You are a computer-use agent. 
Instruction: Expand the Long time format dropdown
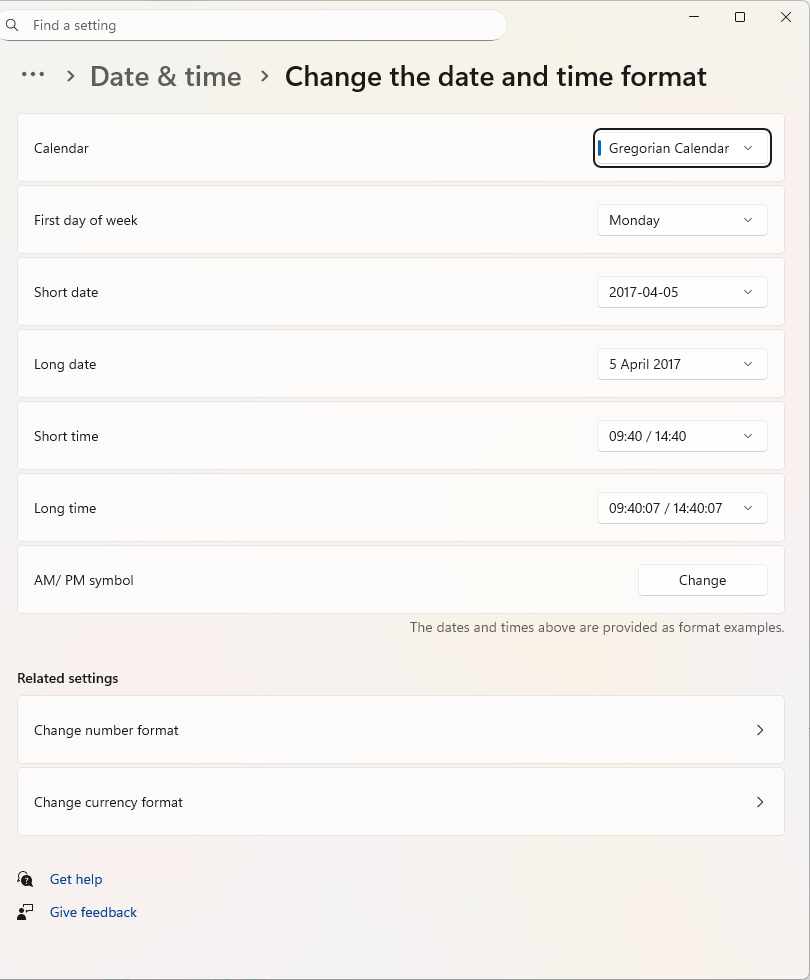682,508
